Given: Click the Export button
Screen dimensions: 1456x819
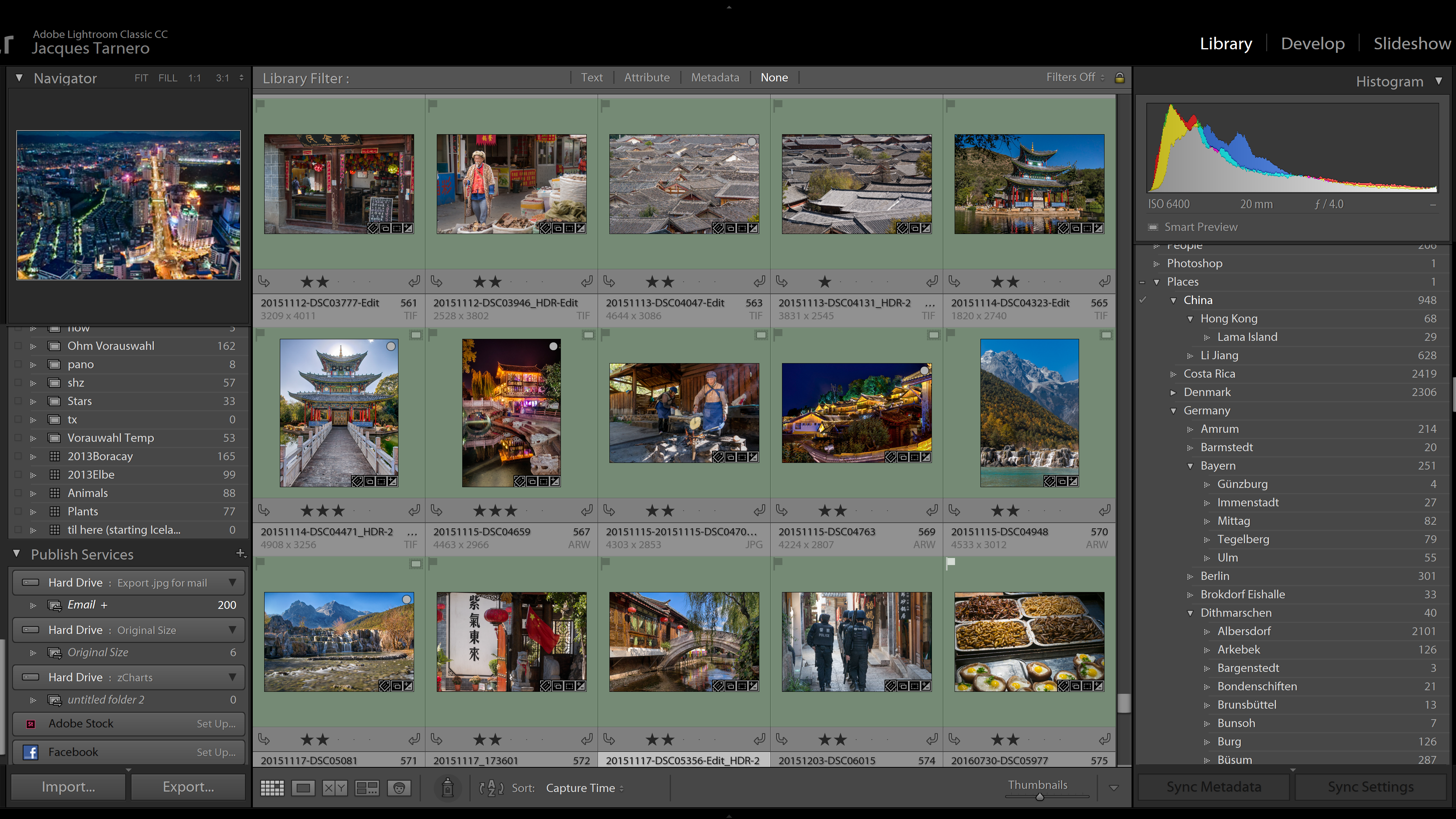Looking at the screenshot, I should (x=188, y=787).
